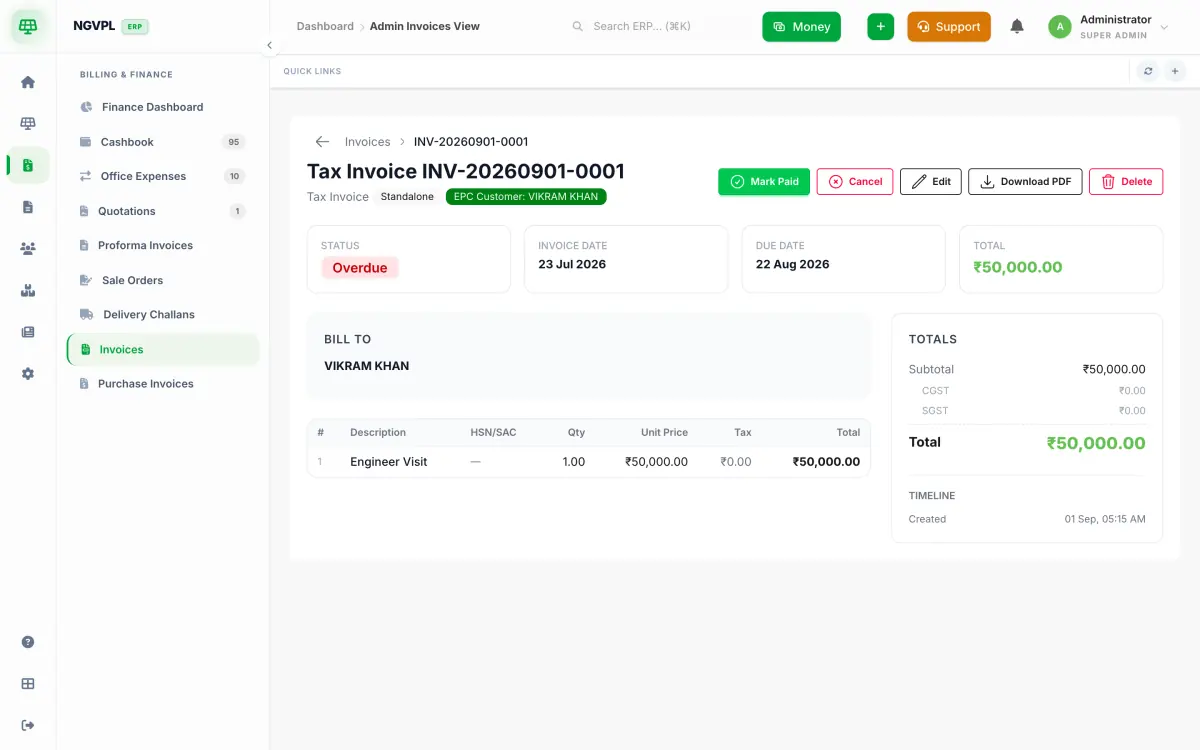Go back to the Invoices breadcrumb

(x=367, y=142)
